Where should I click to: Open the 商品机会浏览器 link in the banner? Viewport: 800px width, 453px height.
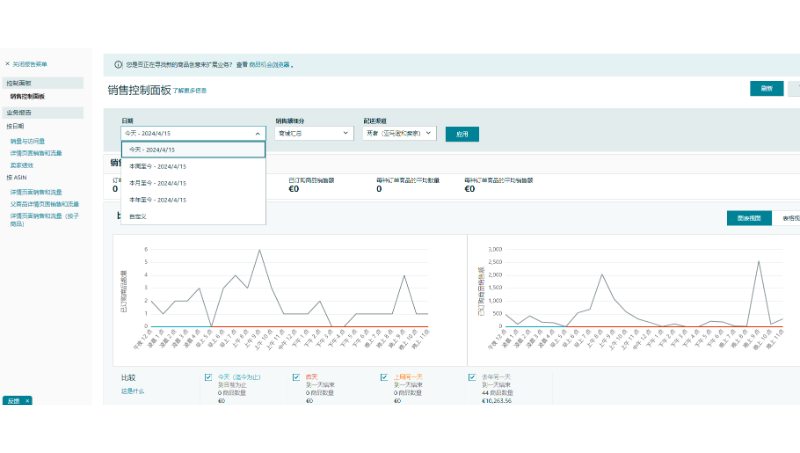(x=269, y=65)
